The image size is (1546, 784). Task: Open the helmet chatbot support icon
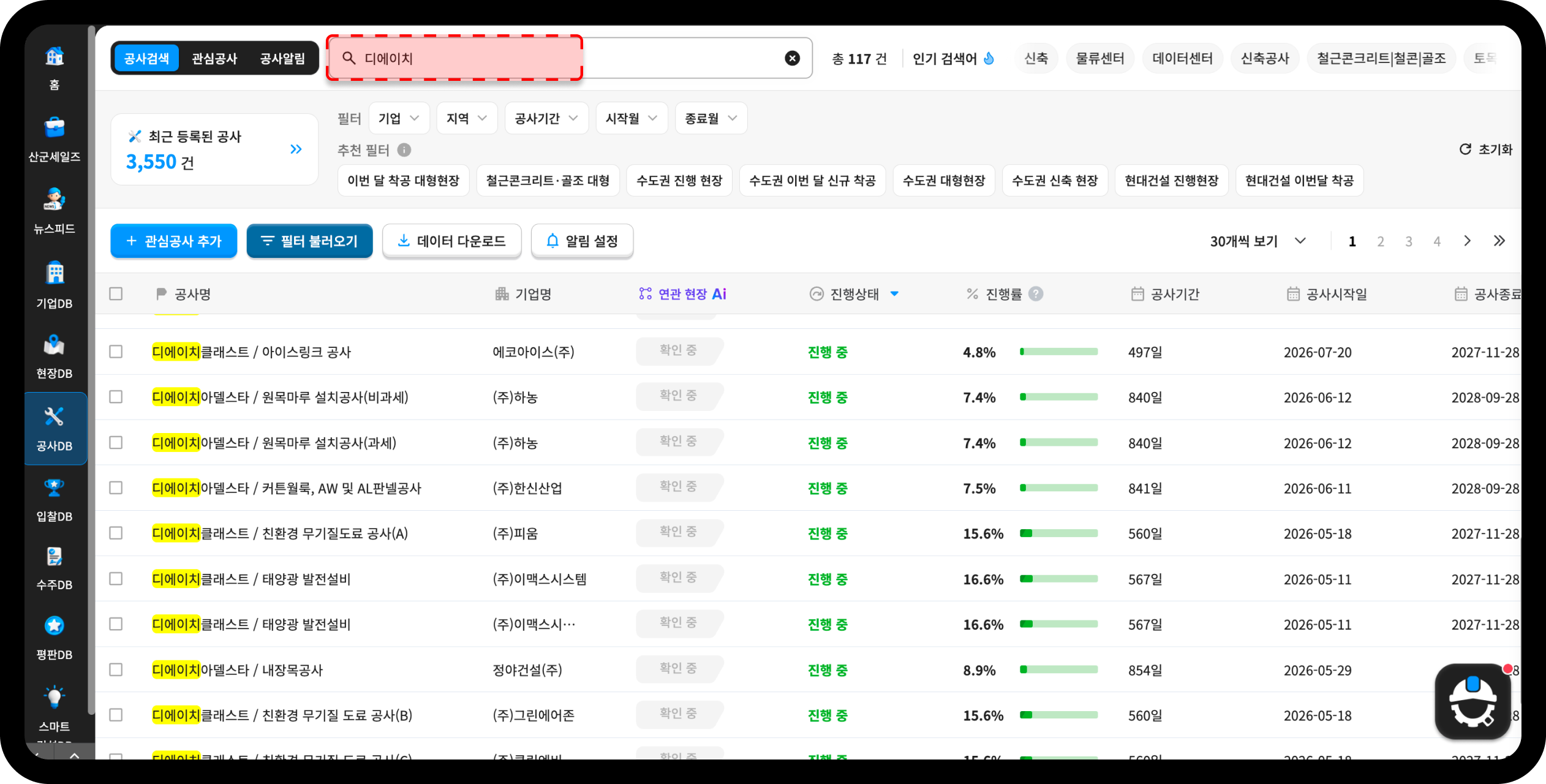(1473, 701)
